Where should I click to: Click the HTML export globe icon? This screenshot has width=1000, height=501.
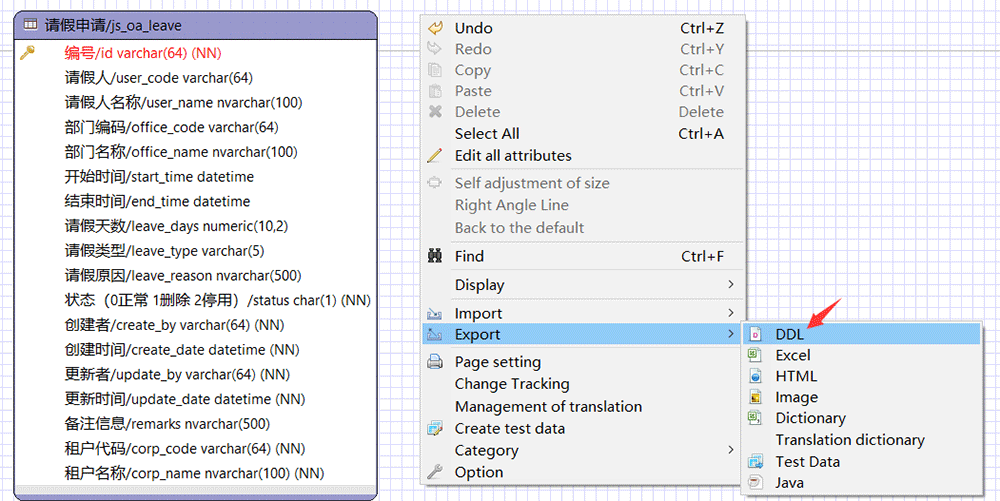tap(755, 376)
